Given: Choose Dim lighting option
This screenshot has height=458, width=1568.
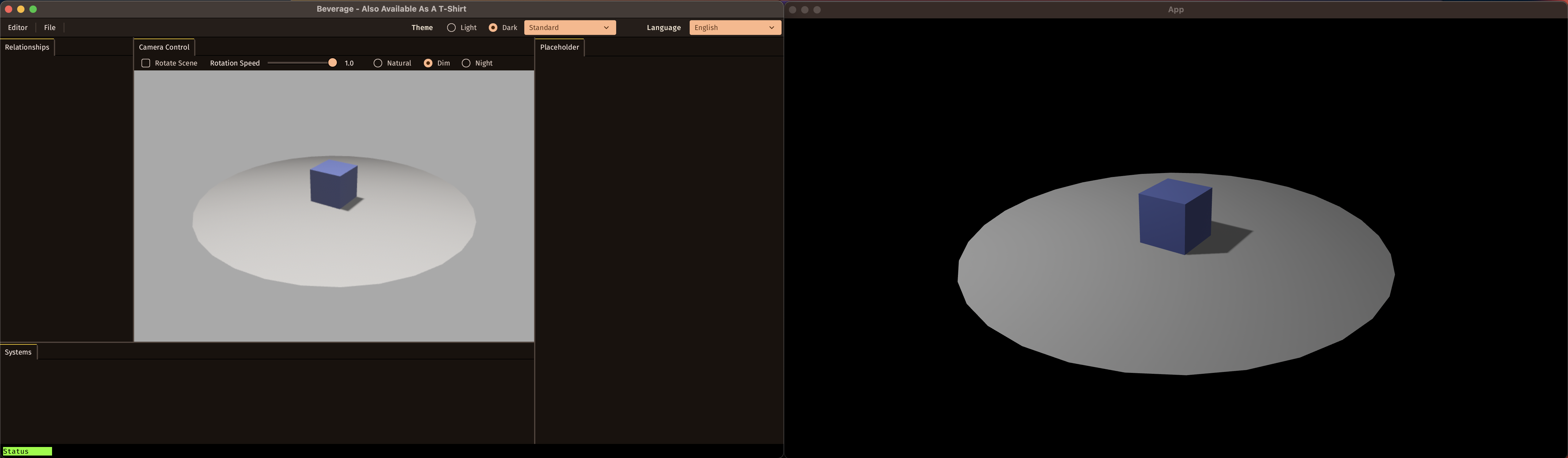Looking at the screenshot, I should pyautogui.click(x=428, y=63).
